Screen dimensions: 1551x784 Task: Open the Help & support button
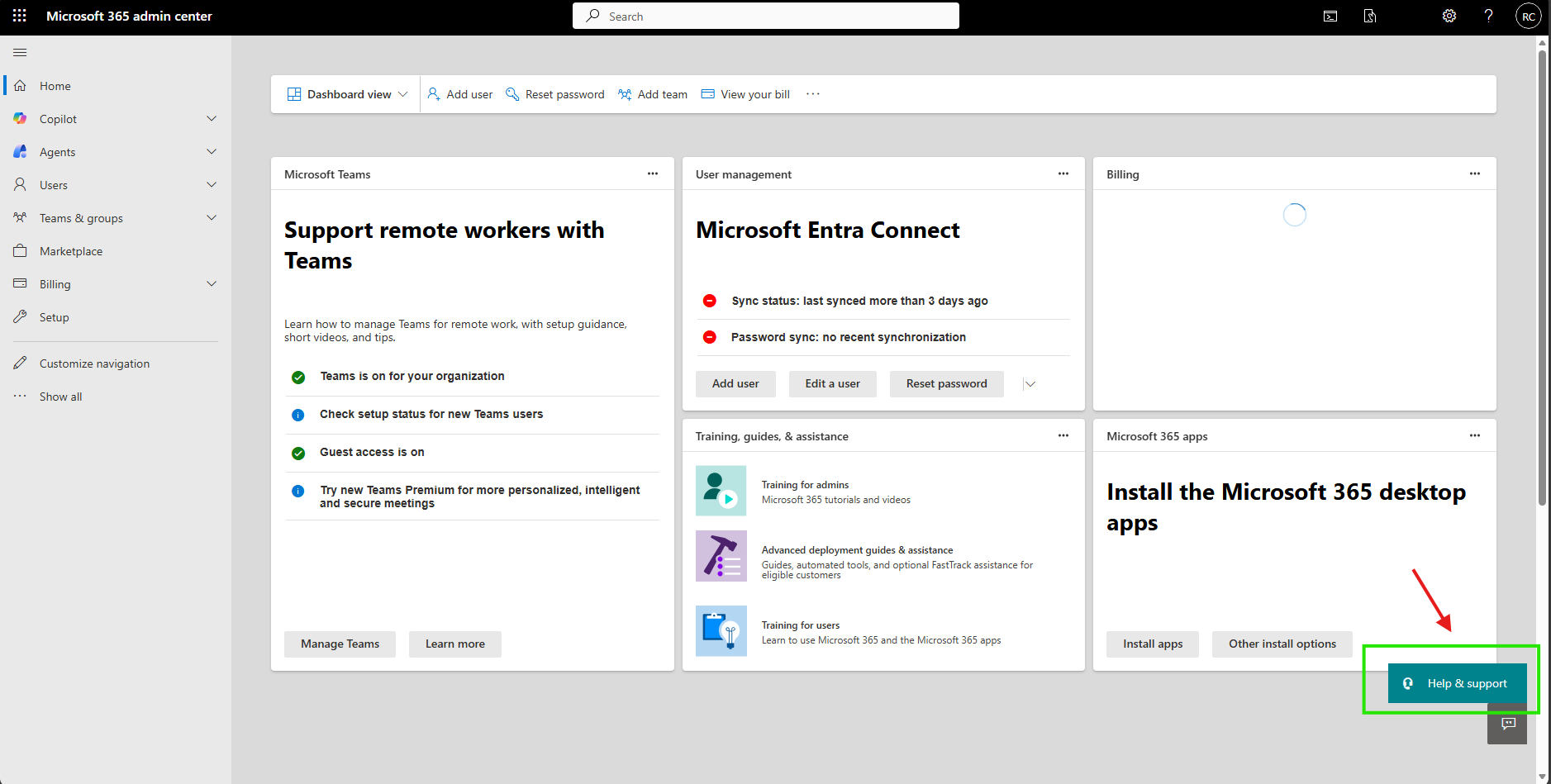pos(1458,683)
